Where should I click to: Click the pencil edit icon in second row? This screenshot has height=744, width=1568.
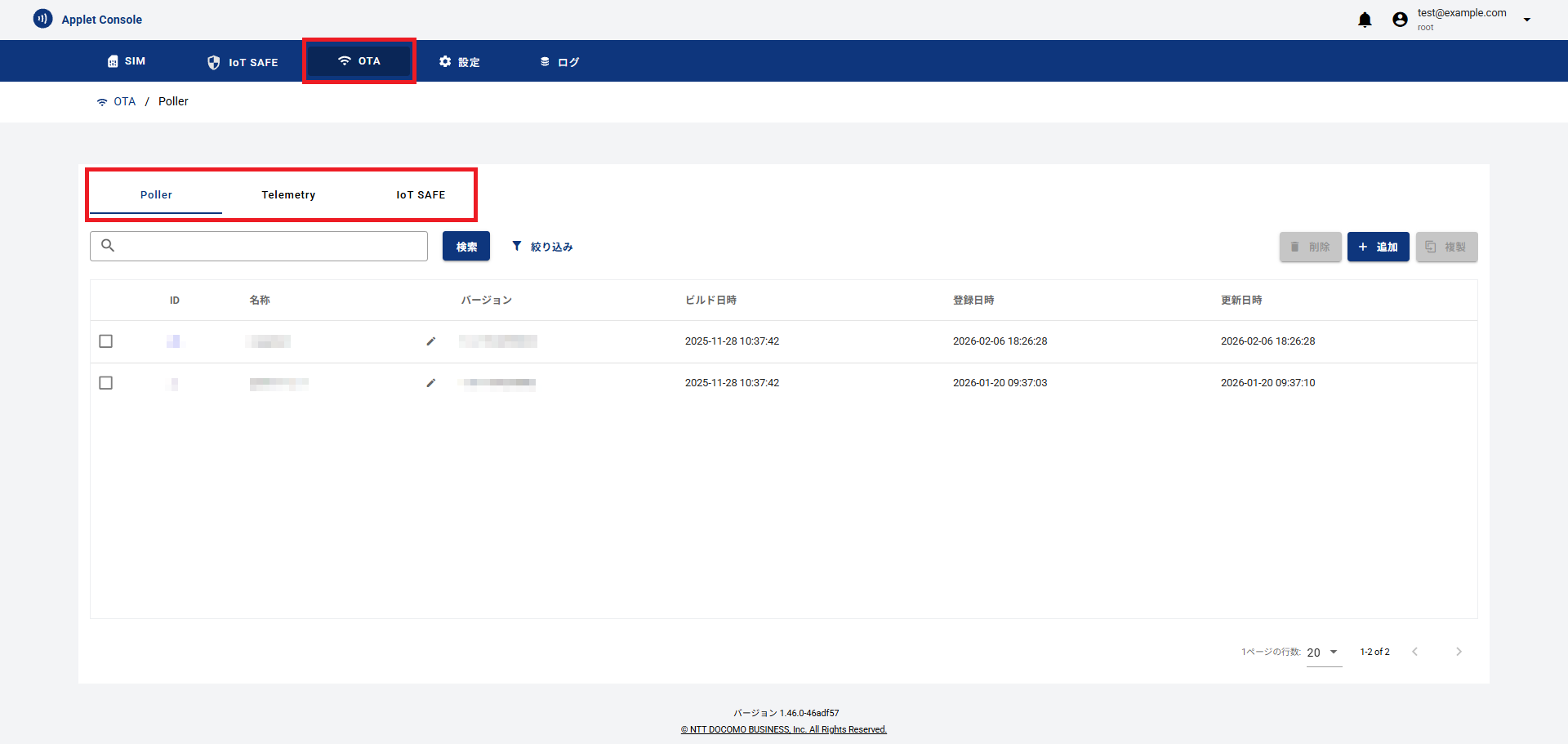431,383
